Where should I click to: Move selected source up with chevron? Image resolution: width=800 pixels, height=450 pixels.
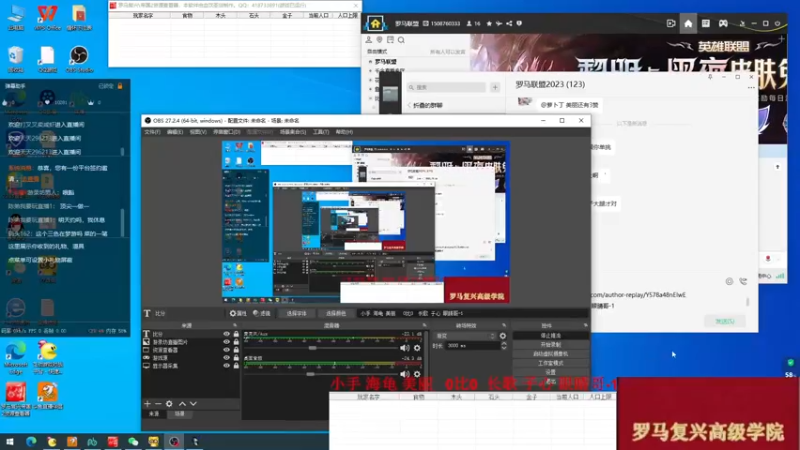click(x=182, y=404)
